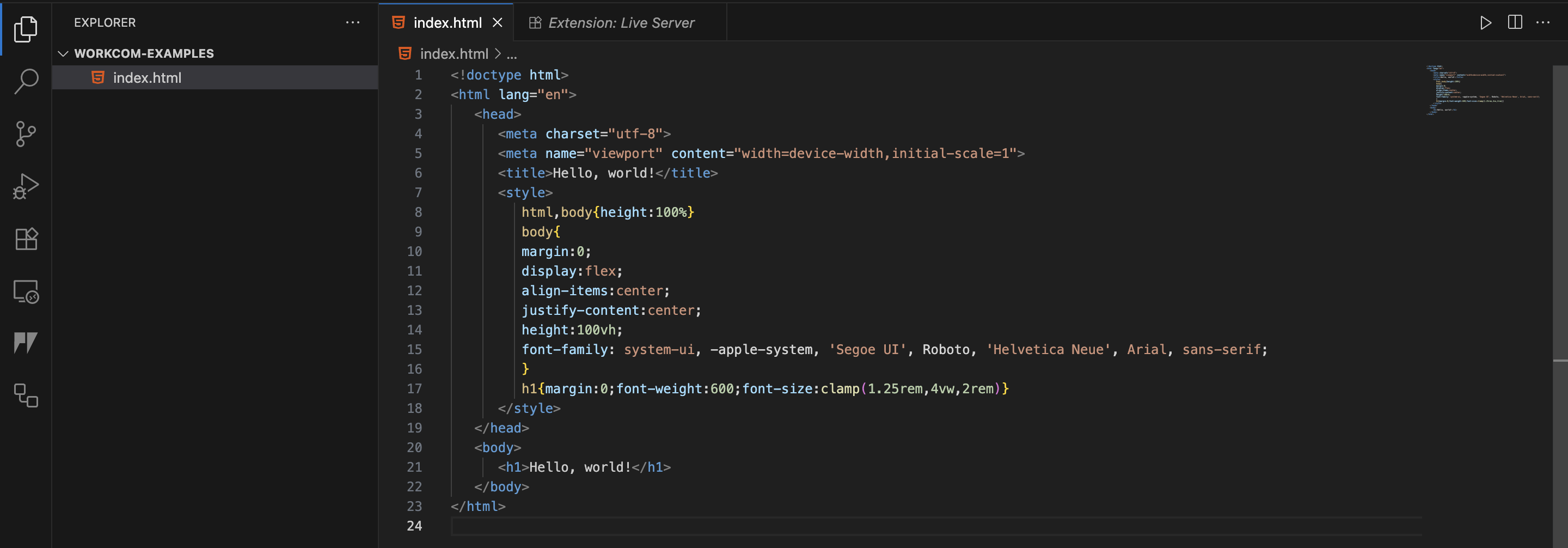Switch to Extension: Live Server tab
1568x548 pixels.
coord(620,23)
